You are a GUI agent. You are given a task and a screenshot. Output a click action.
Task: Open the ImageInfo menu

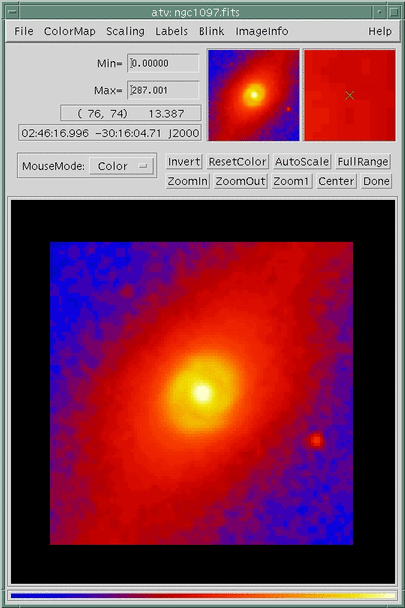(x=262, y=31)
